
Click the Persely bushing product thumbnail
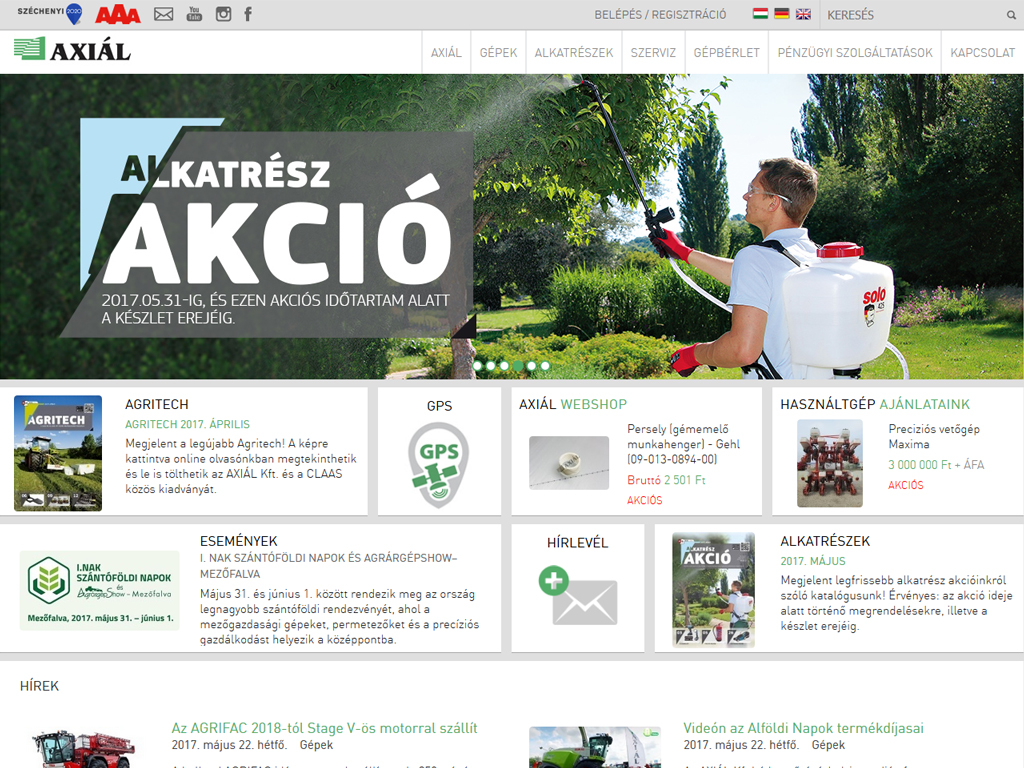click(x=569, y=463)
